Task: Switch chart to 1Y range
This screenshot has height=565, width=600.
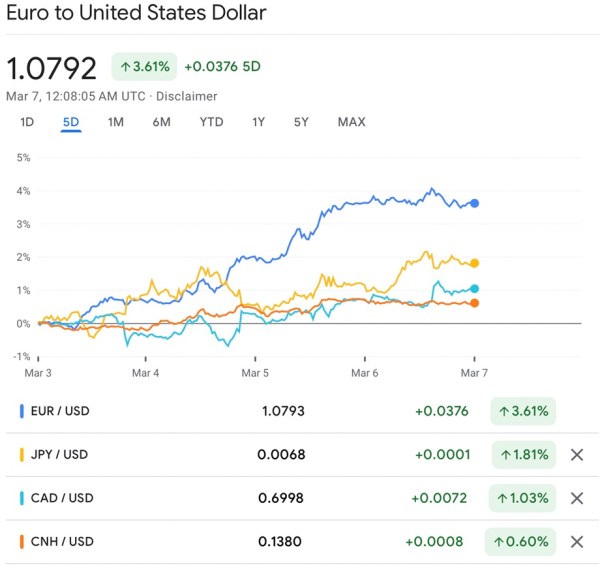Action: pyautogui.click(x=259, y=122)
